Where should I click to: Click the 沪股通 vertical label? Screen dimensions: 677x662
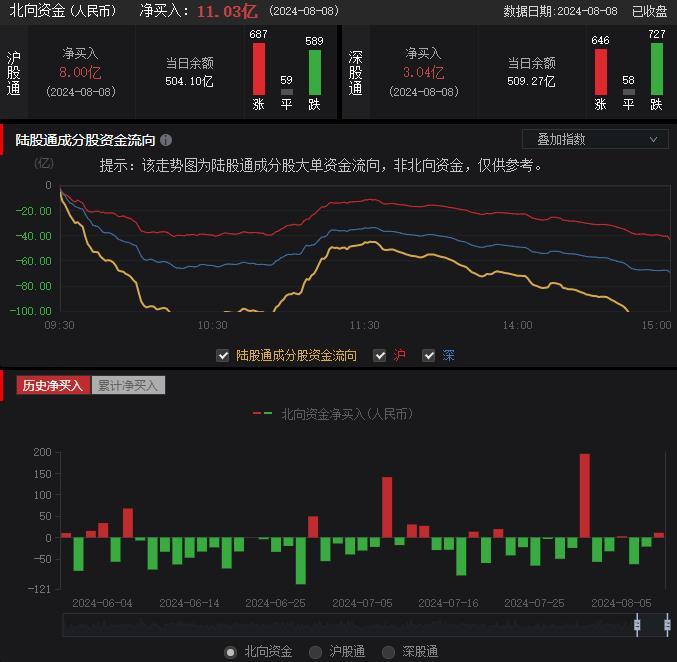14,73
